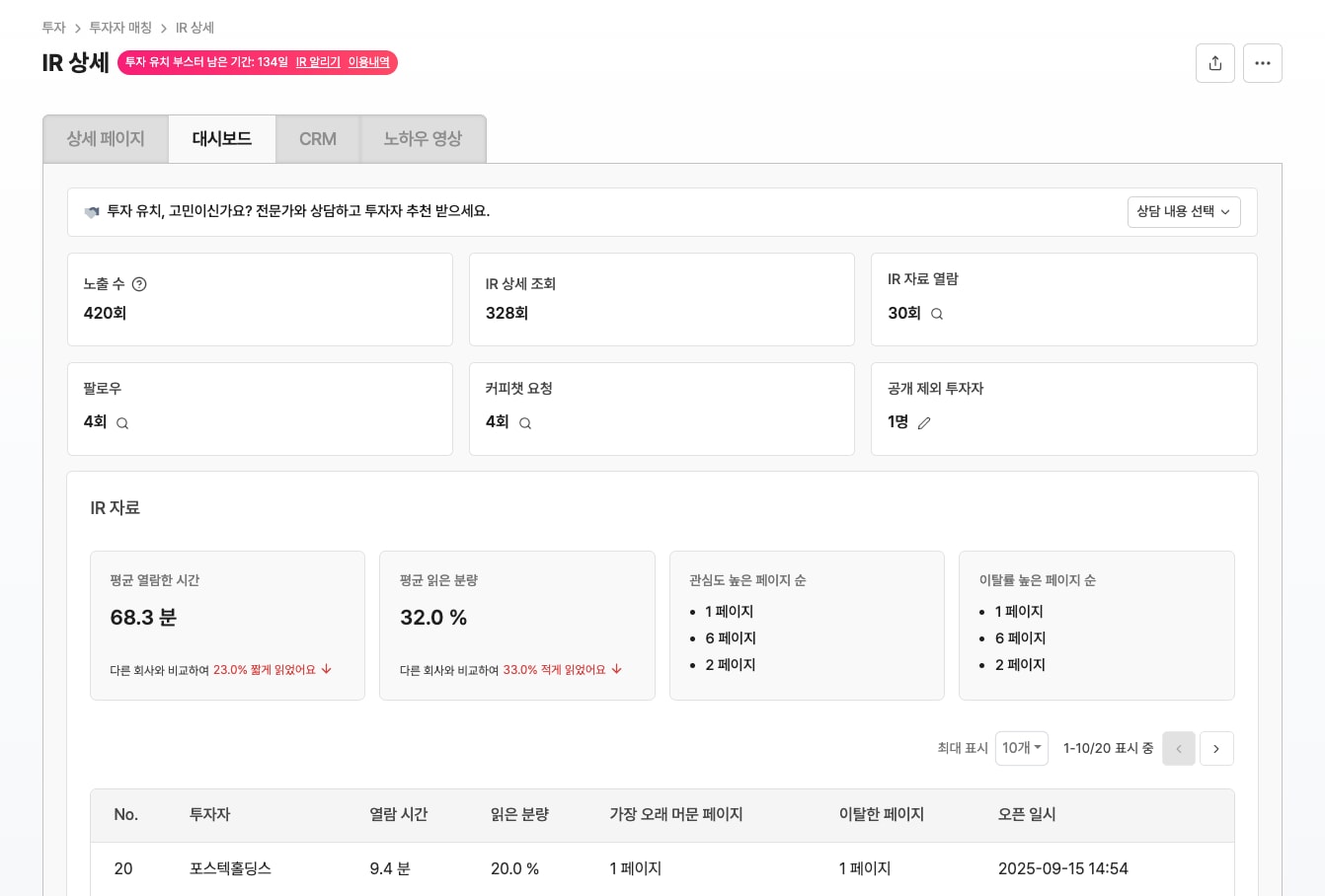Viewport: 1325px width, 896px height.
Task: Click the 9.4 분 cell
Action: point(390,868)
